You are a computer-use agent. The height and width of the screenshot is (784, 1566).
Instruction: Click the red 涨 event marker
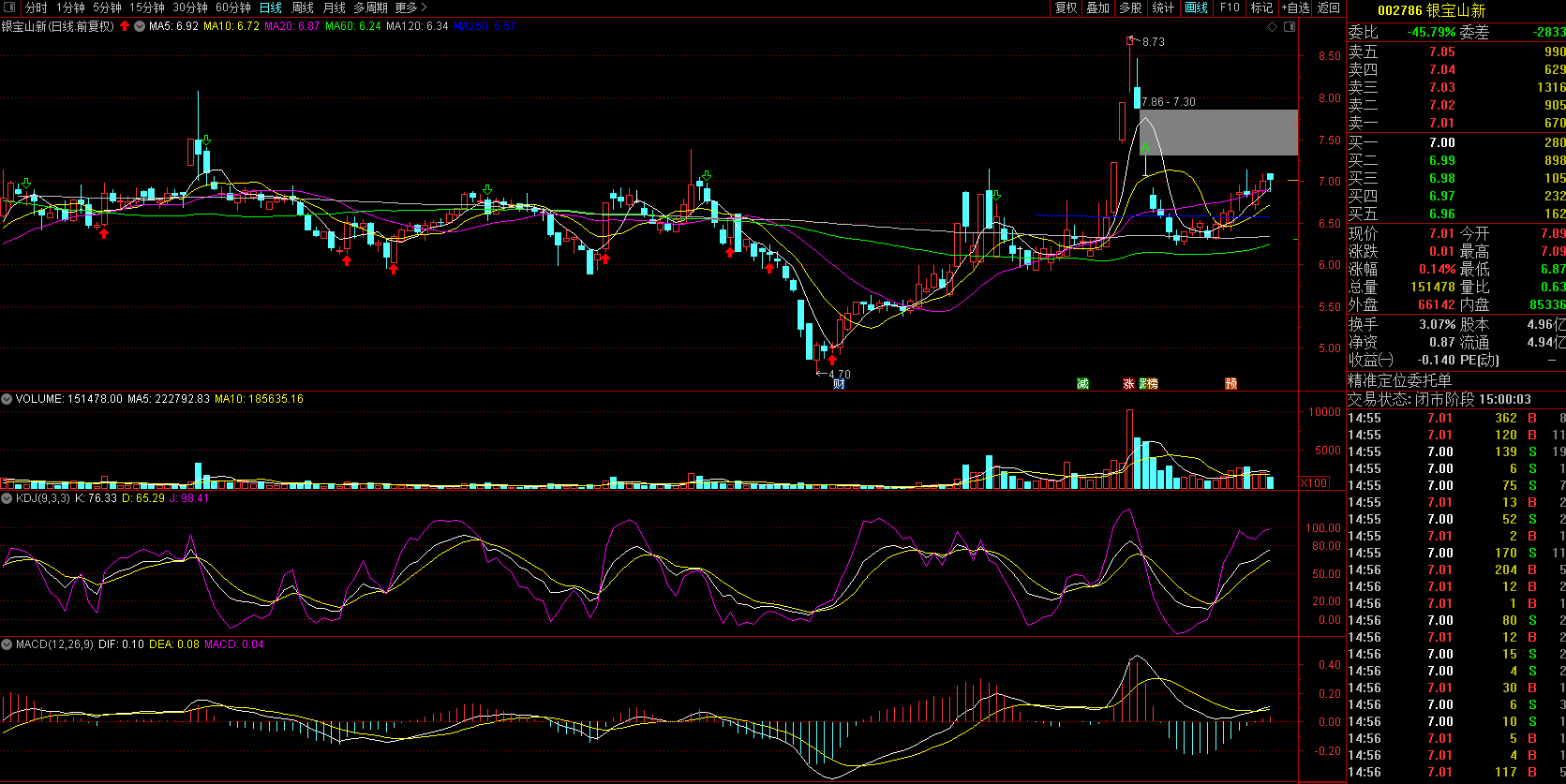pos(1128,384)
